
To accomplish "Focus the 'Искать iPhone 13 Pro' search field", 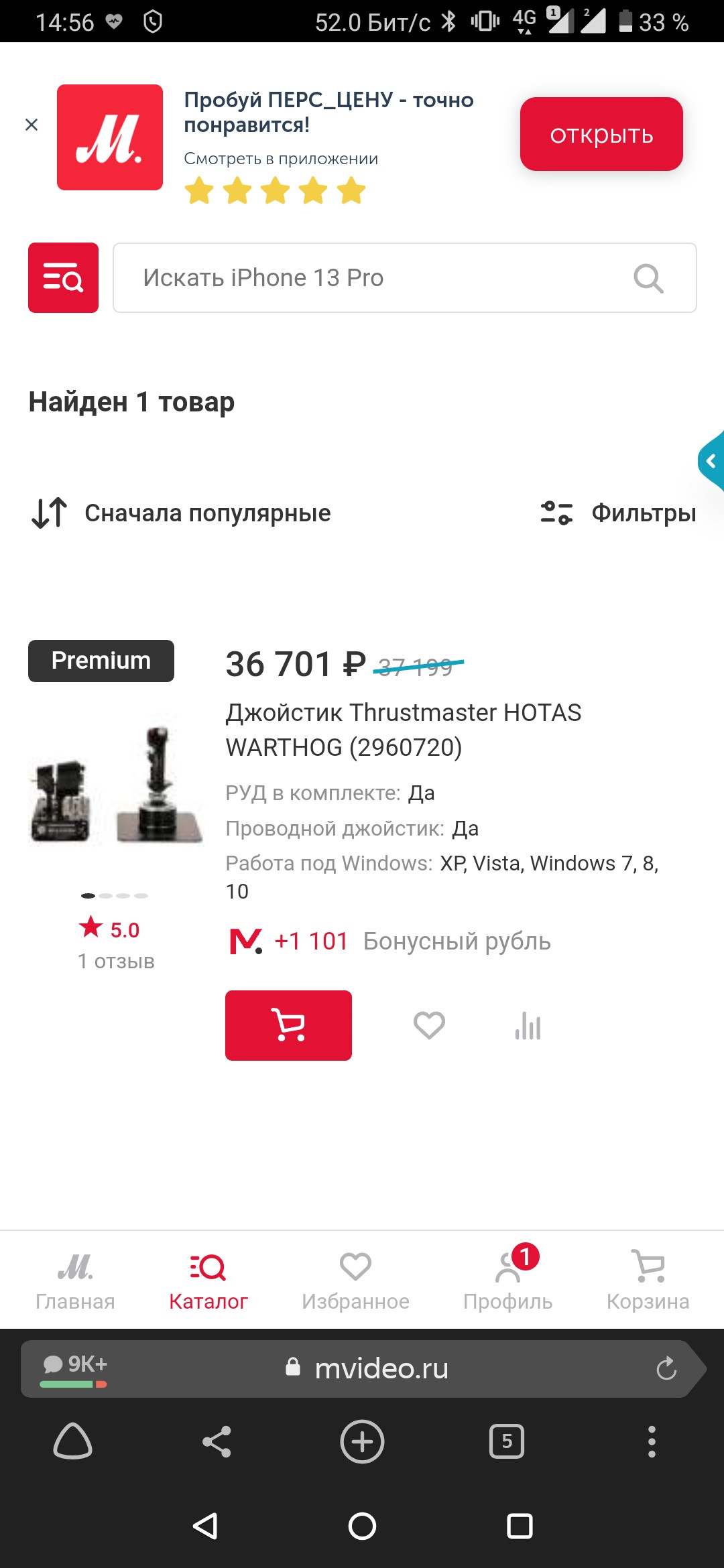I will coord(405,278).
